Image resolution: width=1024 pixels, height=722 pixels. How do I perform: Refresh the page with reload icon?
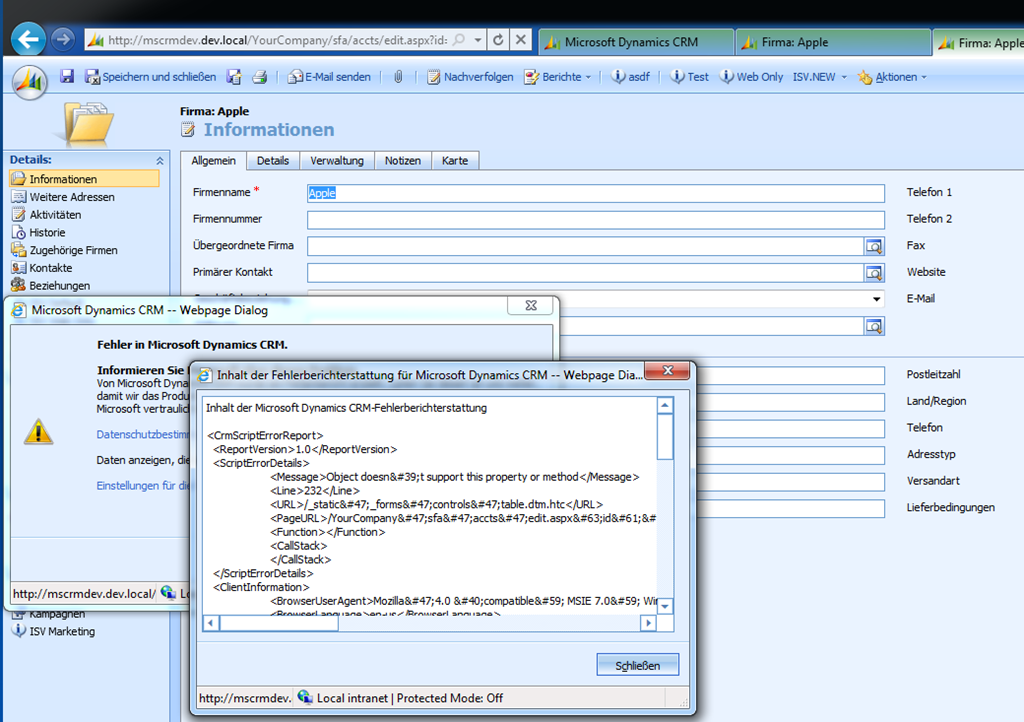click(498, 40)
